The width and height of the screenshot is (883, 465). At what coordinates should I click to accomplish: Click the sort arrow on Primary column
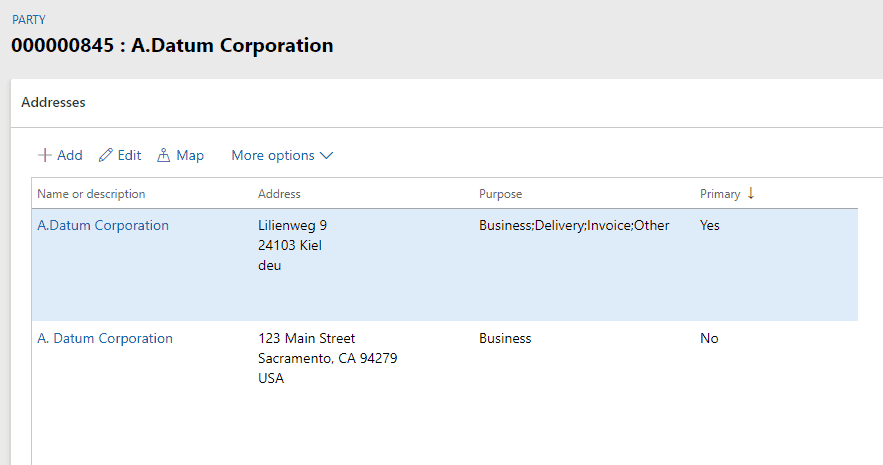point(751,194)
